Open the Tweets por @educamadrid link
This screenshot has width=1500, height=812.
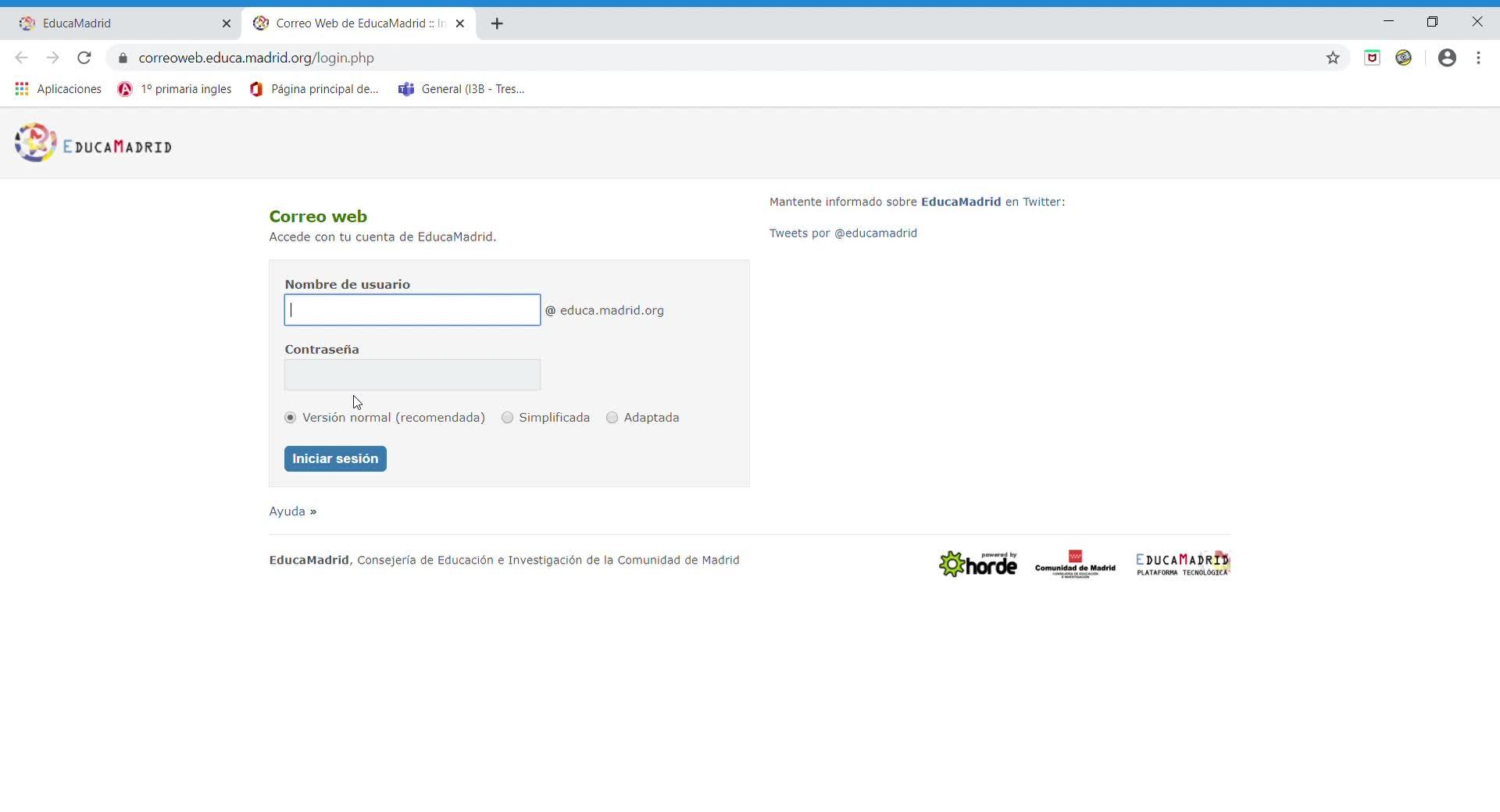pos(843,233)
